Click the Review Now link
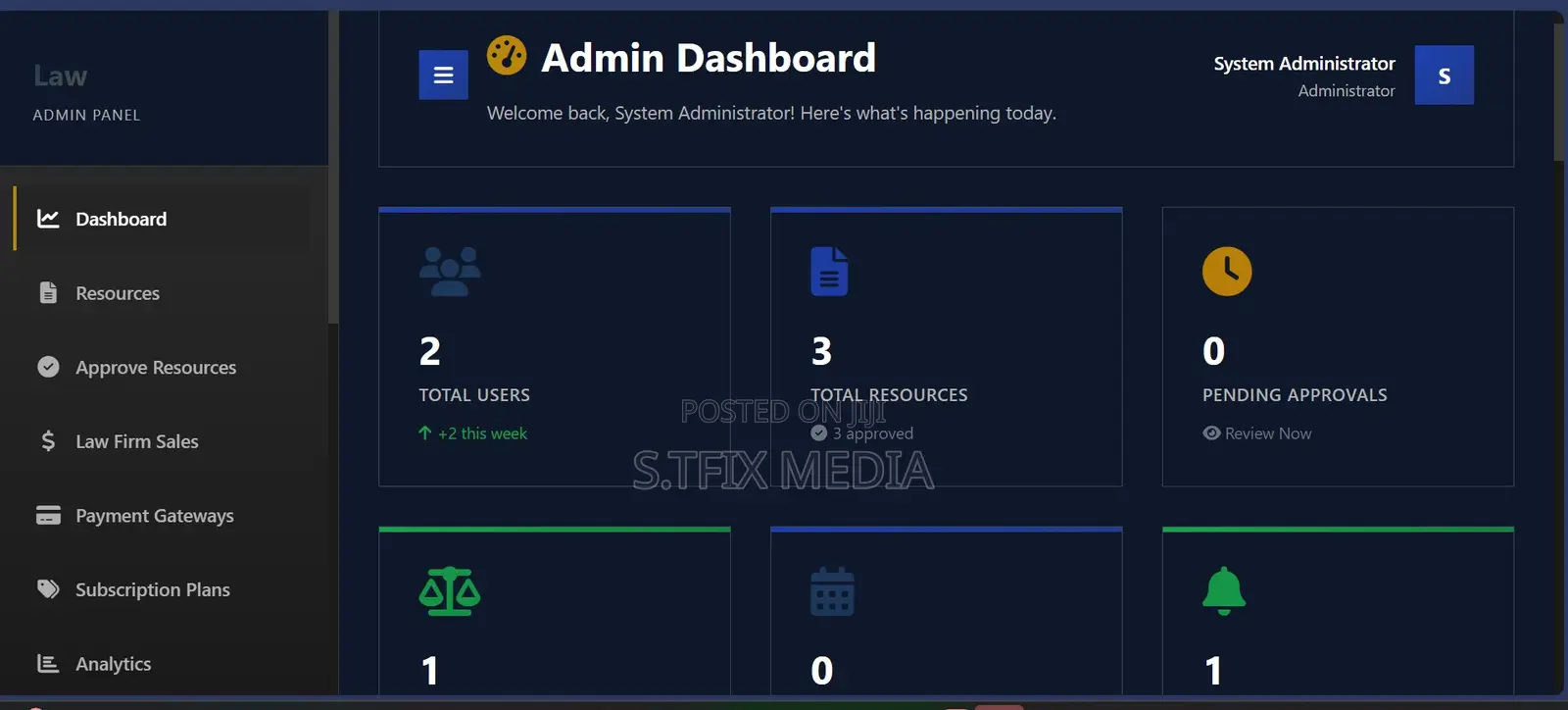The image size is (1568, 710). (x=1257, y=433)
